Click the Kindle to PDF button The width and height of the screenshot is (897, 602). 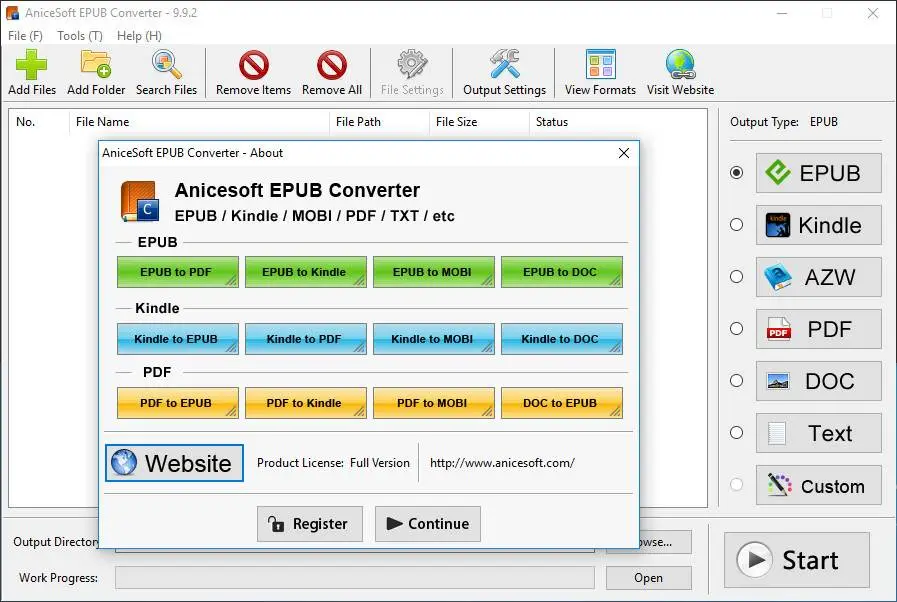306,339
